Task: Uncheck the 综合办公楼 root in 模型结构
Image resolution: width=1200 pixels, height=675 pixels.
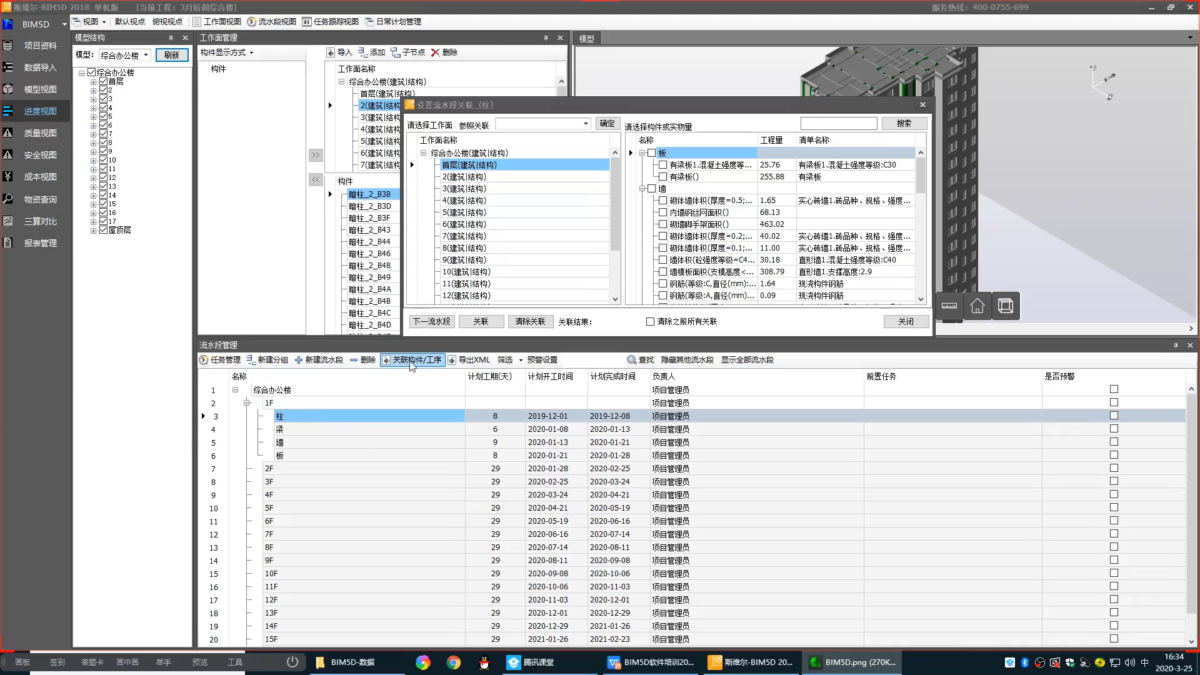Action: (92, 73)
